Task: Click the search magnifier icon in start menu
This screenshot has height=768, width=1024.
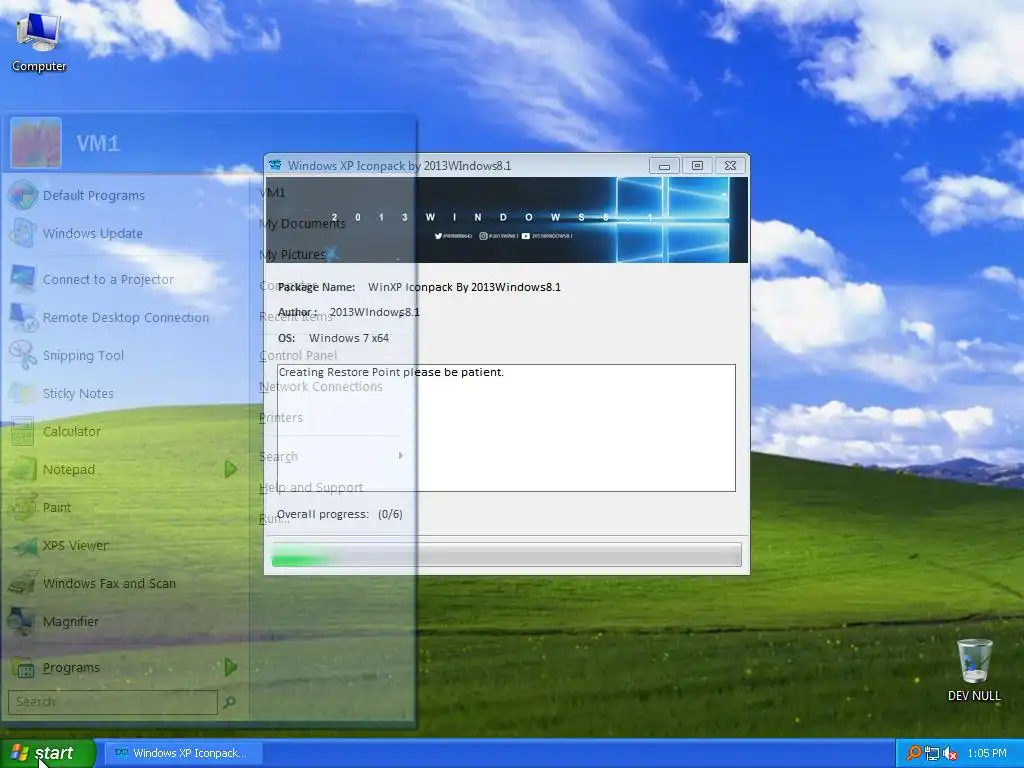Action: [x=229, y=702]
